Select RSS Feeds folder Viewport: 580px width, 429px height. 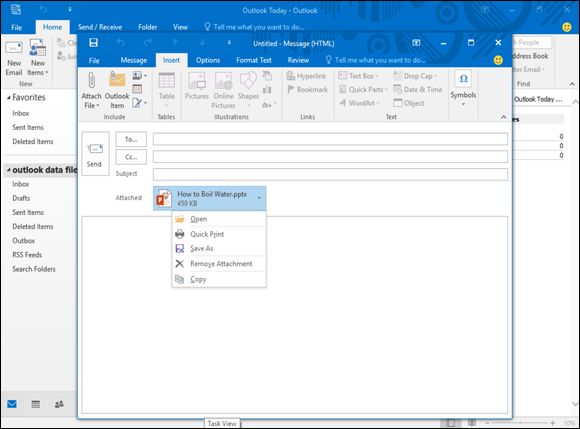27,255
